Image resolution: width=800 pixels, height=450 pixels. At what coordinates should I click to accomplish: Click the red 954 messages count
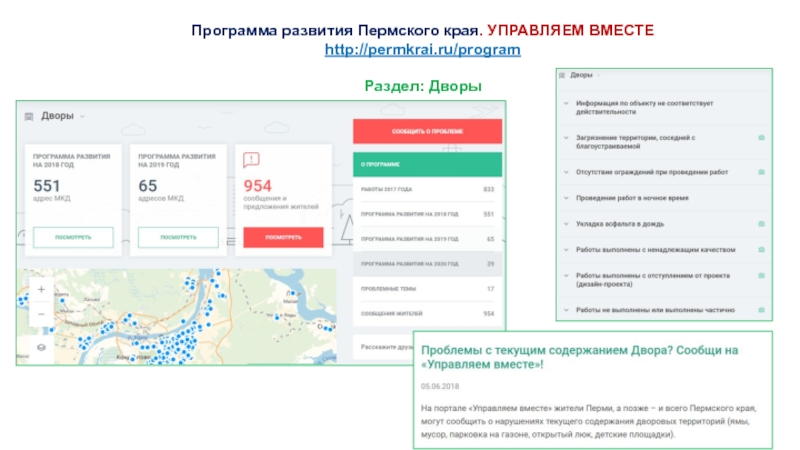tap(257, 186)
